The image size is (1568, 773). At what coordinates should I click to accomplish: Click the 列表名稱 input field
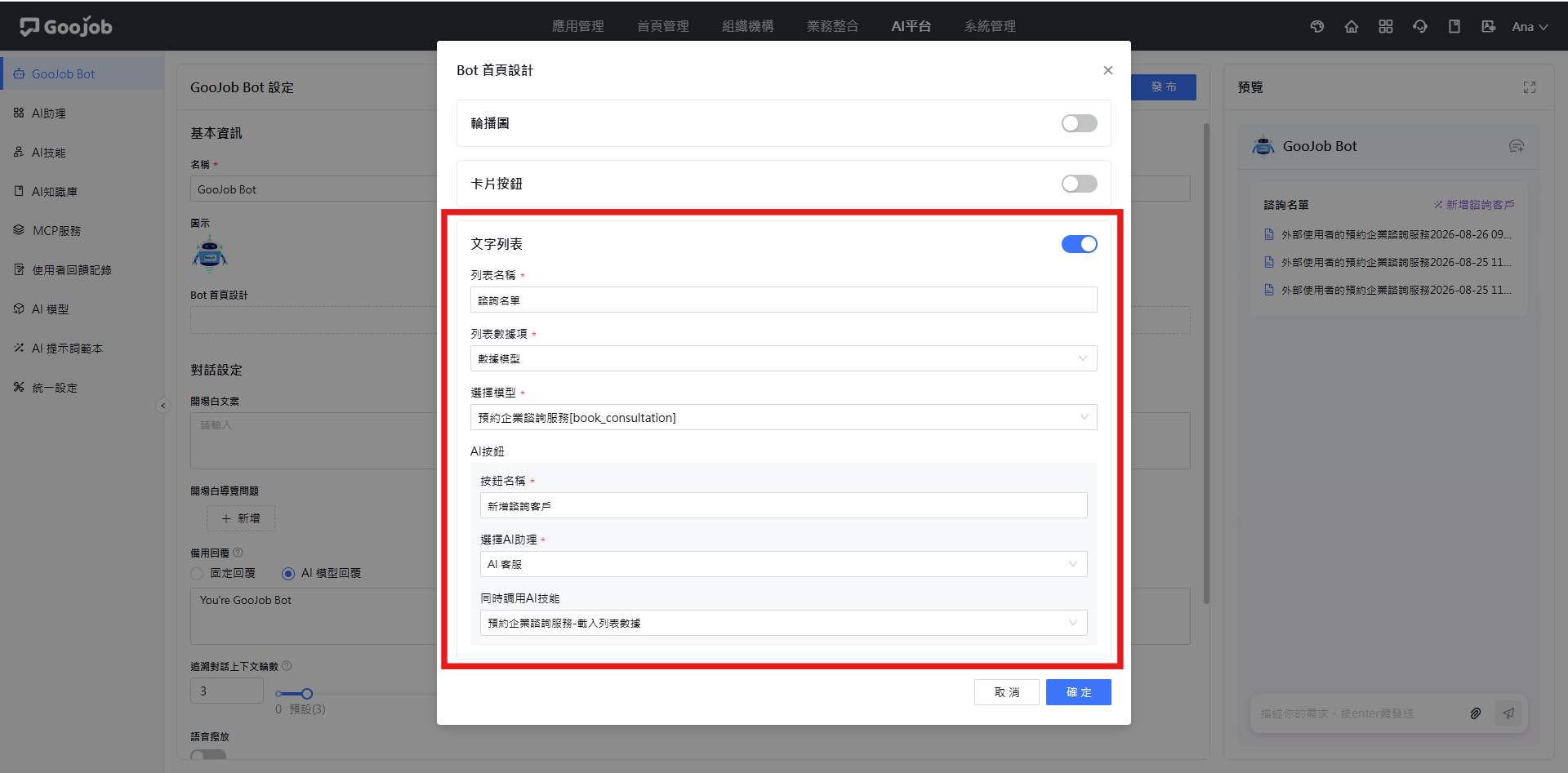click(783, 300)
